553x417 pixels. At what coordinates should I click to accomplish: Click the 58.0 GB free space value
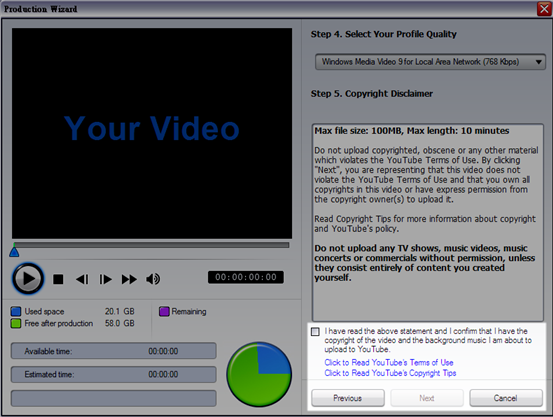tap(120, 323)
